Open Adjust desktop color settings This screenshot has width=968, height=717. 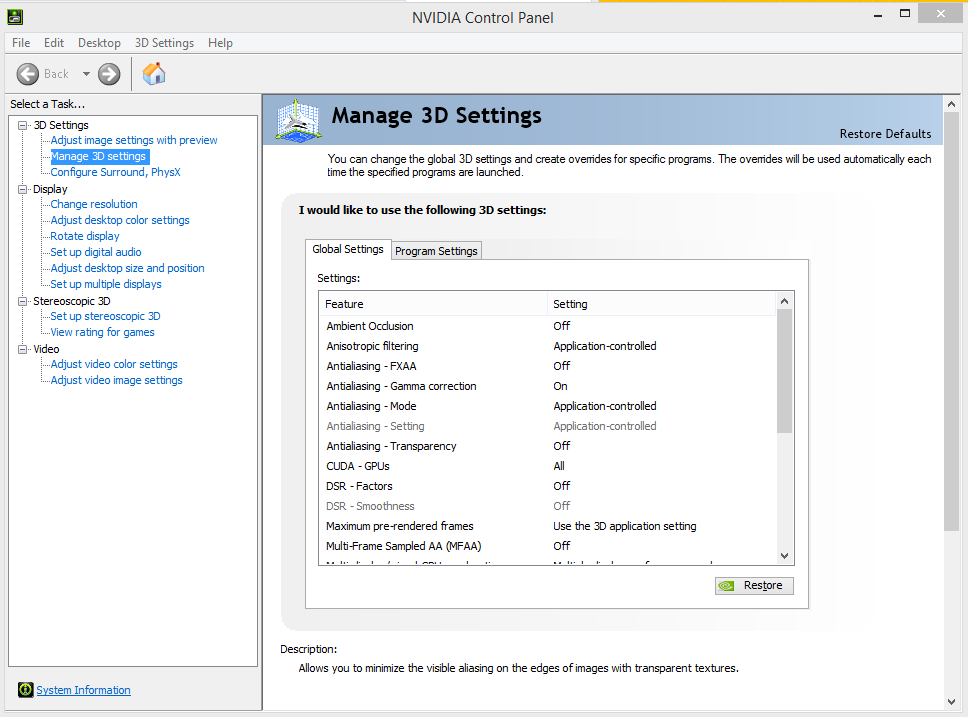pyautogui.click(x=120, y=220)
